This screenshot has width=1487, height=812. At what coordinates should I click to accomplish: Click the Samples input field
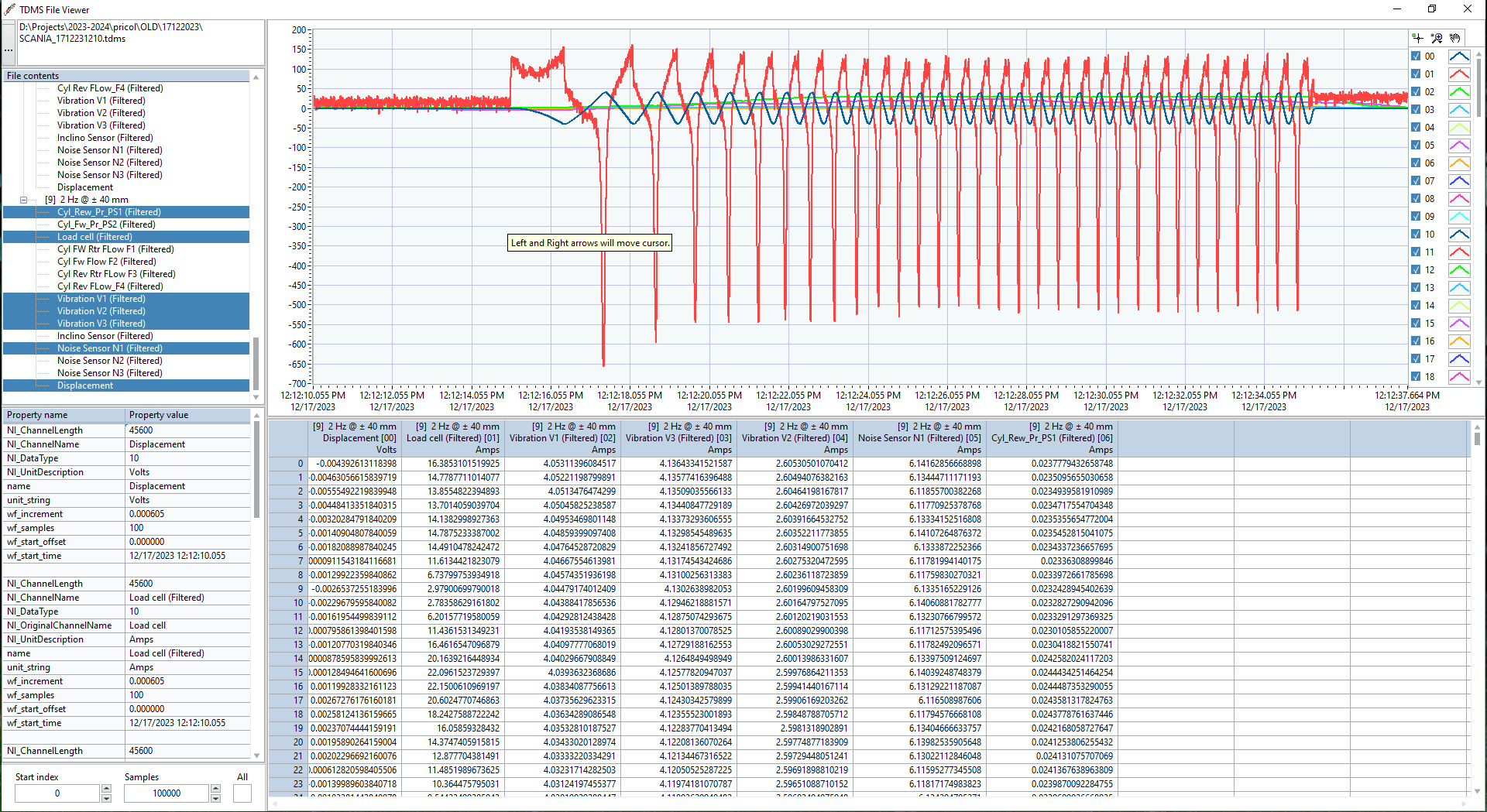click(x=166, y=793)
